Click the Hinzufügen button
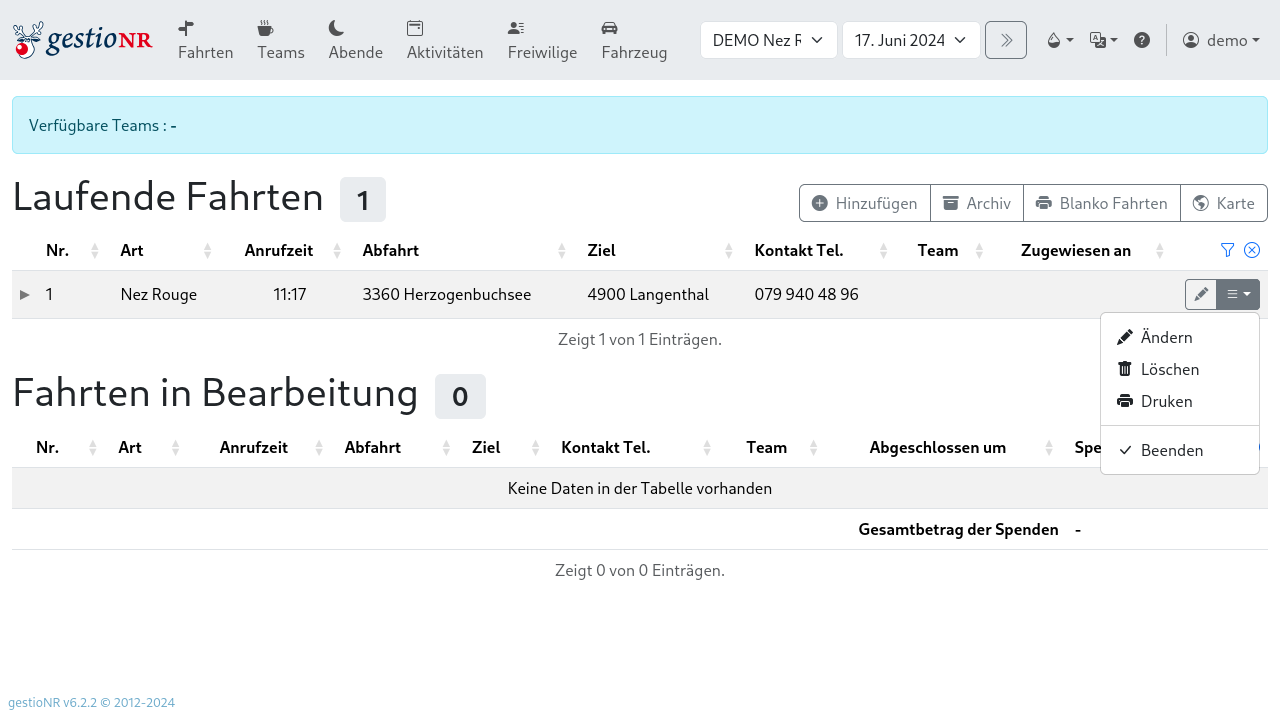This screenshot has width=1280, height=720. [x=864, y=203]
